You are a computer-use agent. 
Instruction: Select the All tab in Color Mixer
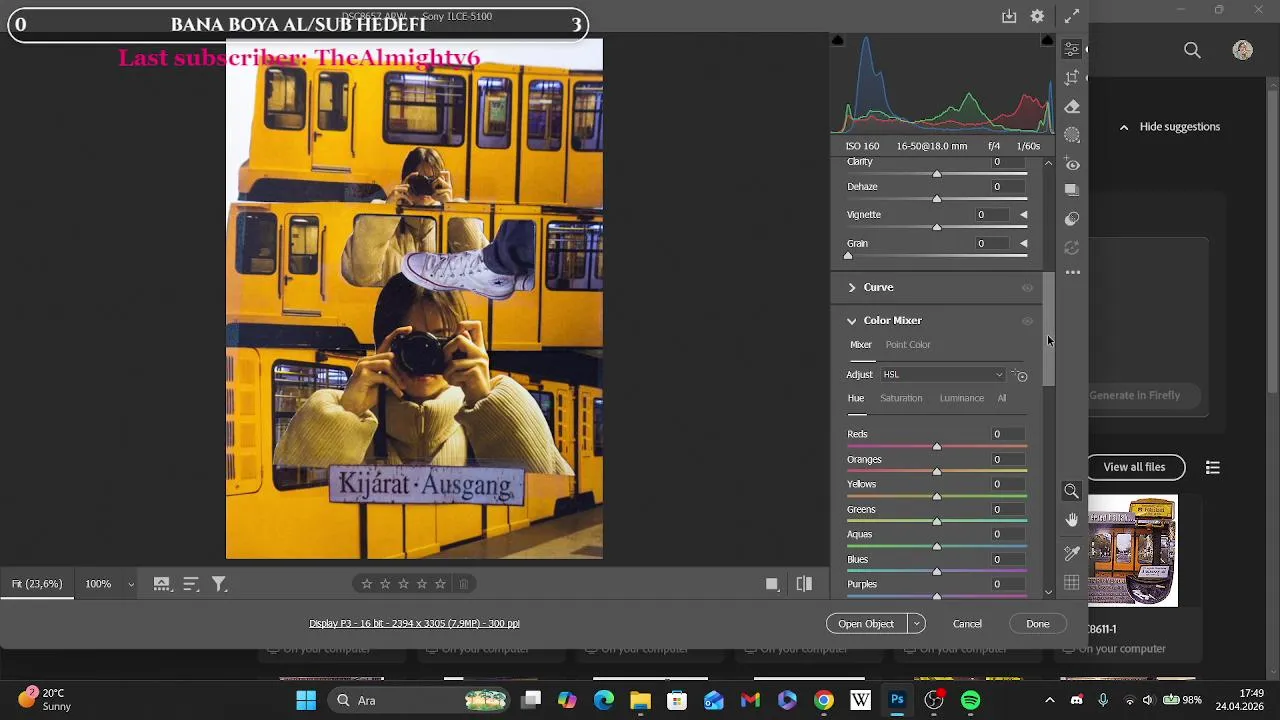tap(1001, 399)
